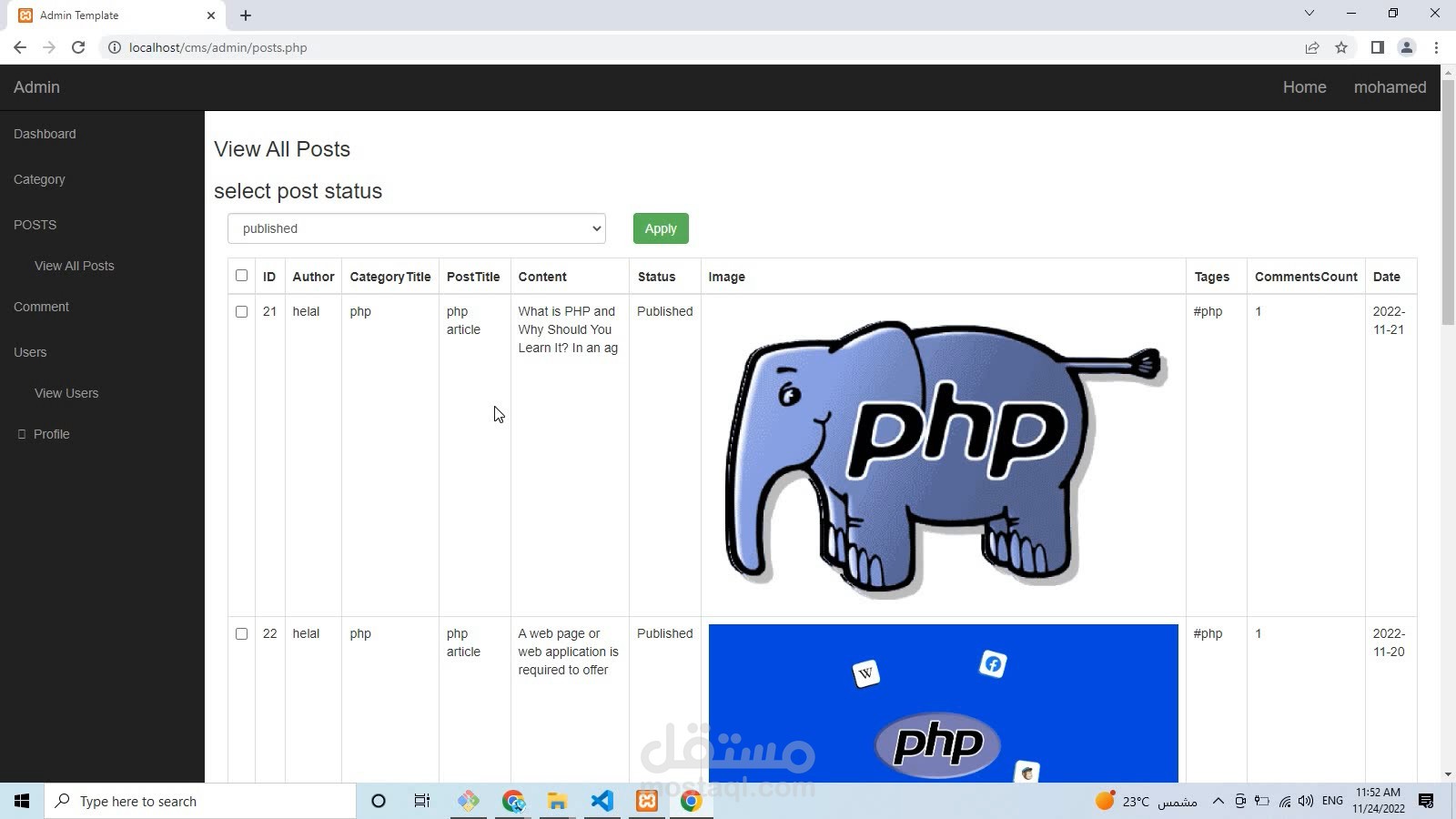1456x819 pixels.
Task: Open the Windows Start menu
Action: 22,801
